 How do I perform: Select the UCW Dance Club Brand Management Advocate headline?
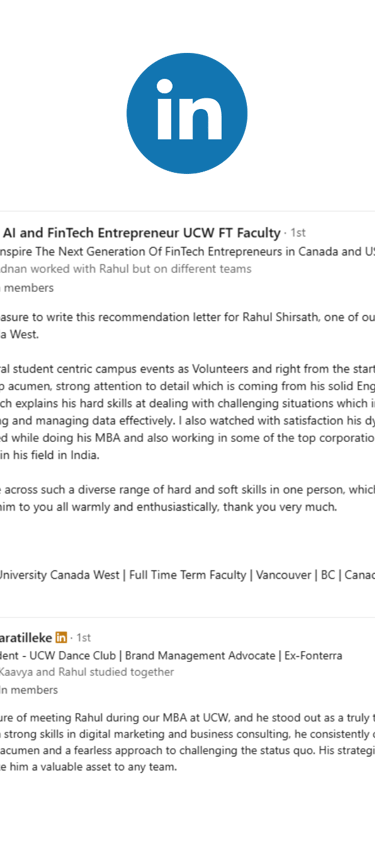click(171, 655)
